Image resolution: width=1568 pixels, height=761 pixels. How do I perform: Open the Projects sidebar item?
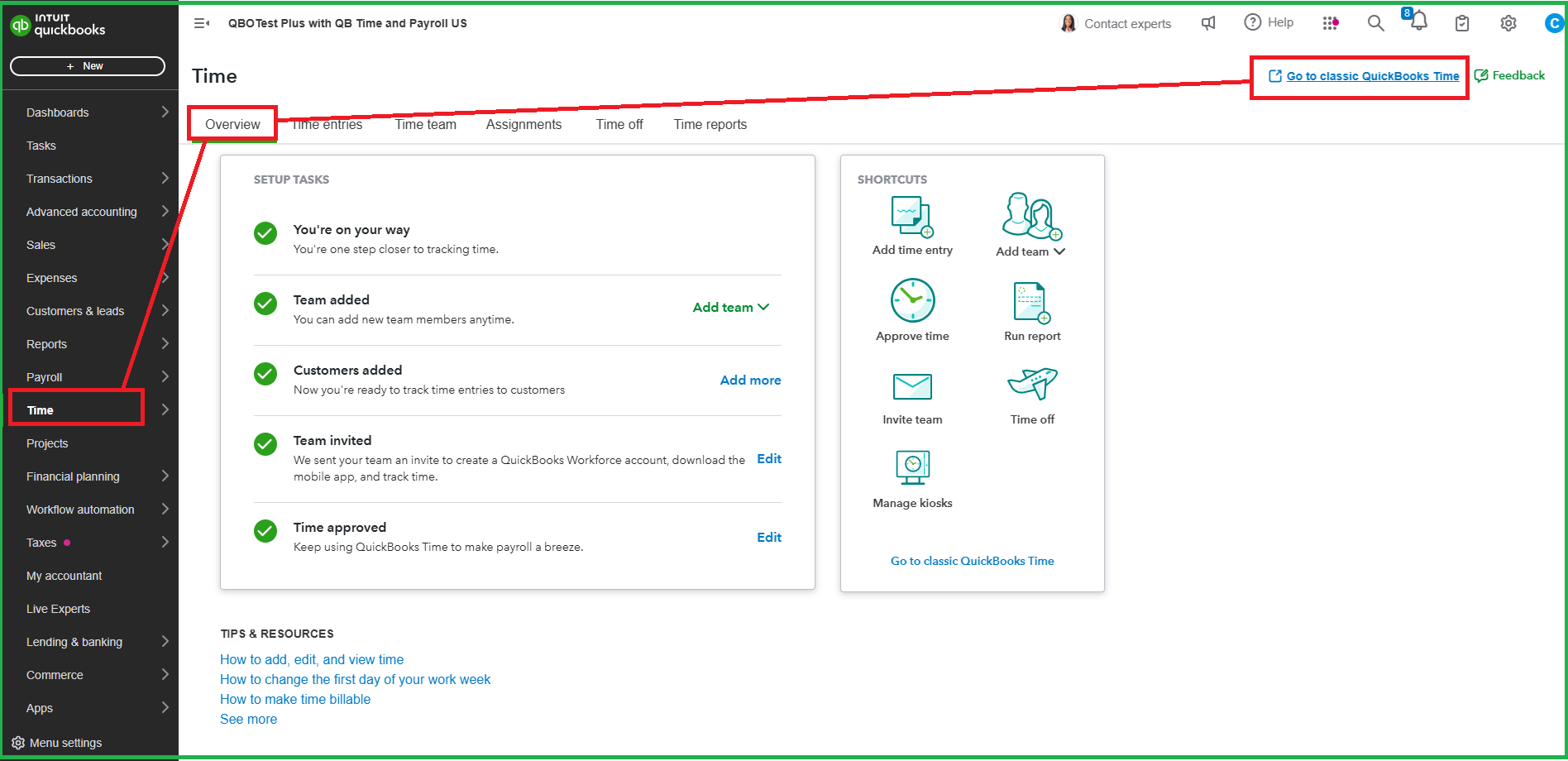click(x=47, y=443)
